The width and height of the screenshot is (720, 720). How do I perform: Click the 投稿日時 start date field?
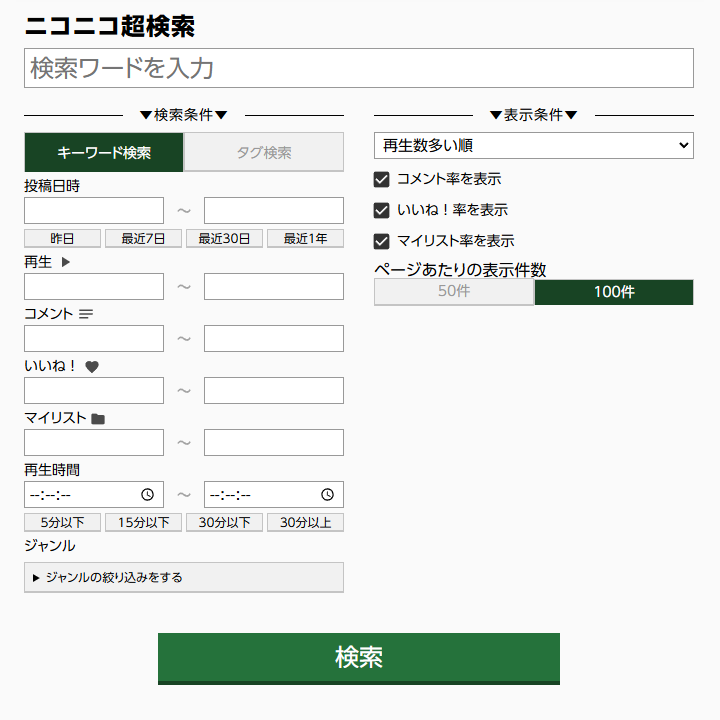(94, 210)
